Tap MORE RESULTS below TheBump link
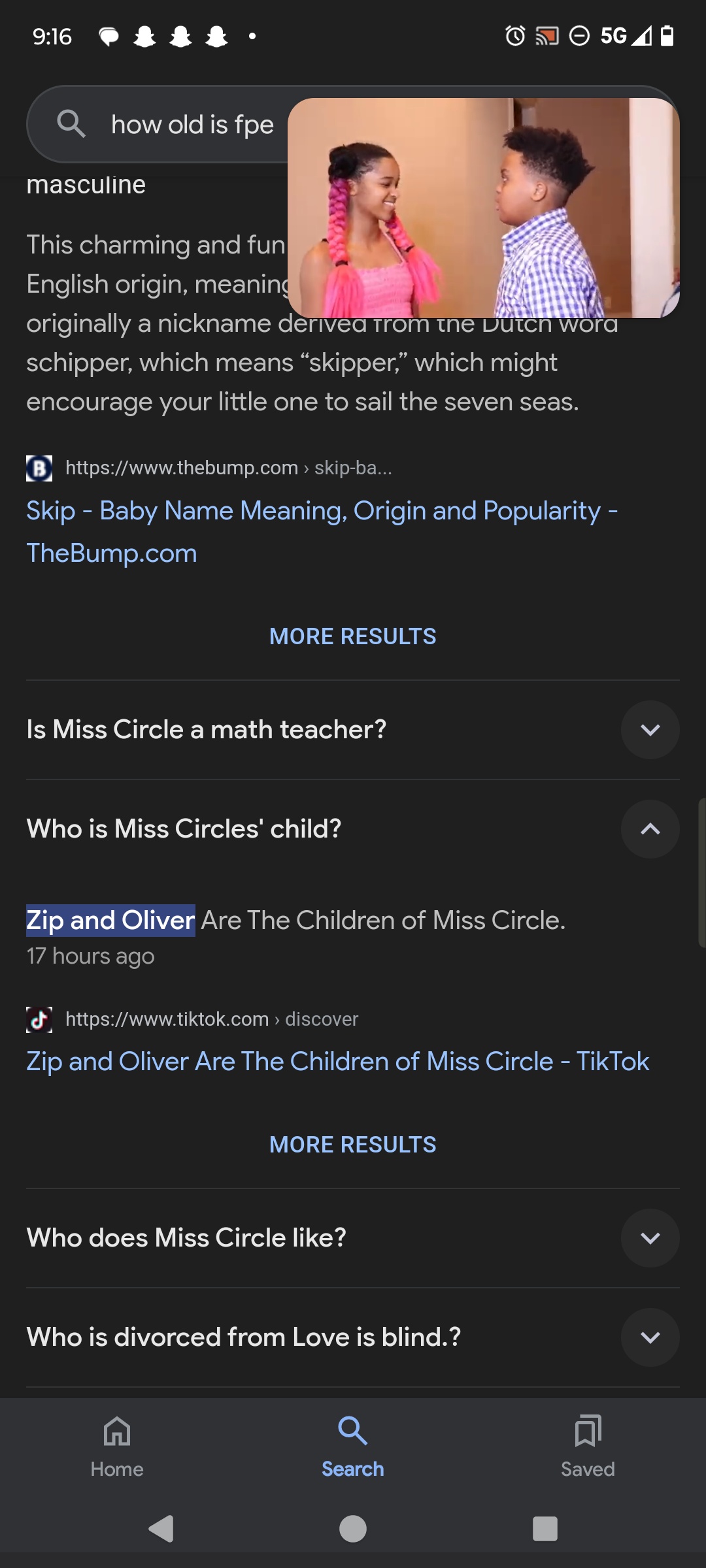This screenshot has height=1568, width=706. (x=352, y=636)
